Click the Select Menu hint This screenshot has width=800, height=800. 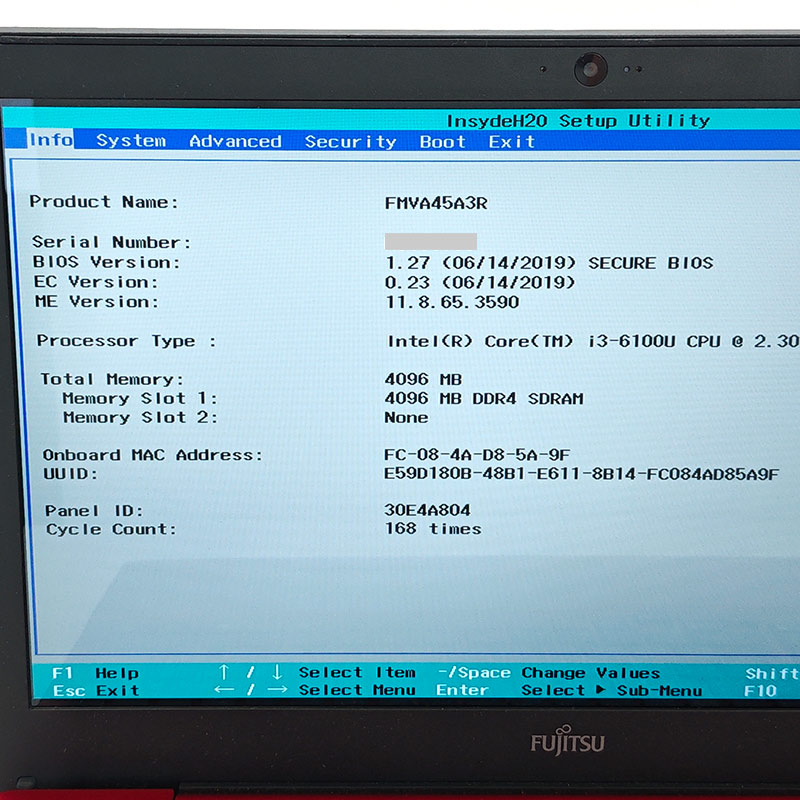coord(357,690)
